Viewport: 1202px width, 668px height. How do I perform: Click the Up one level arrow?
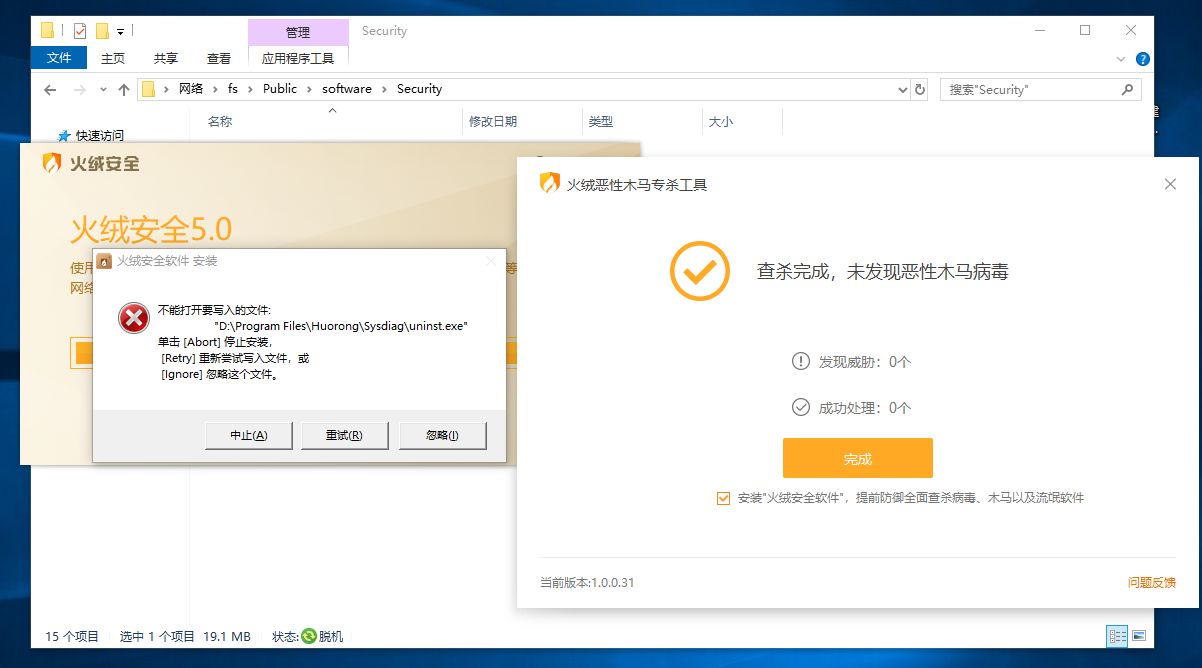pos(124,89)
